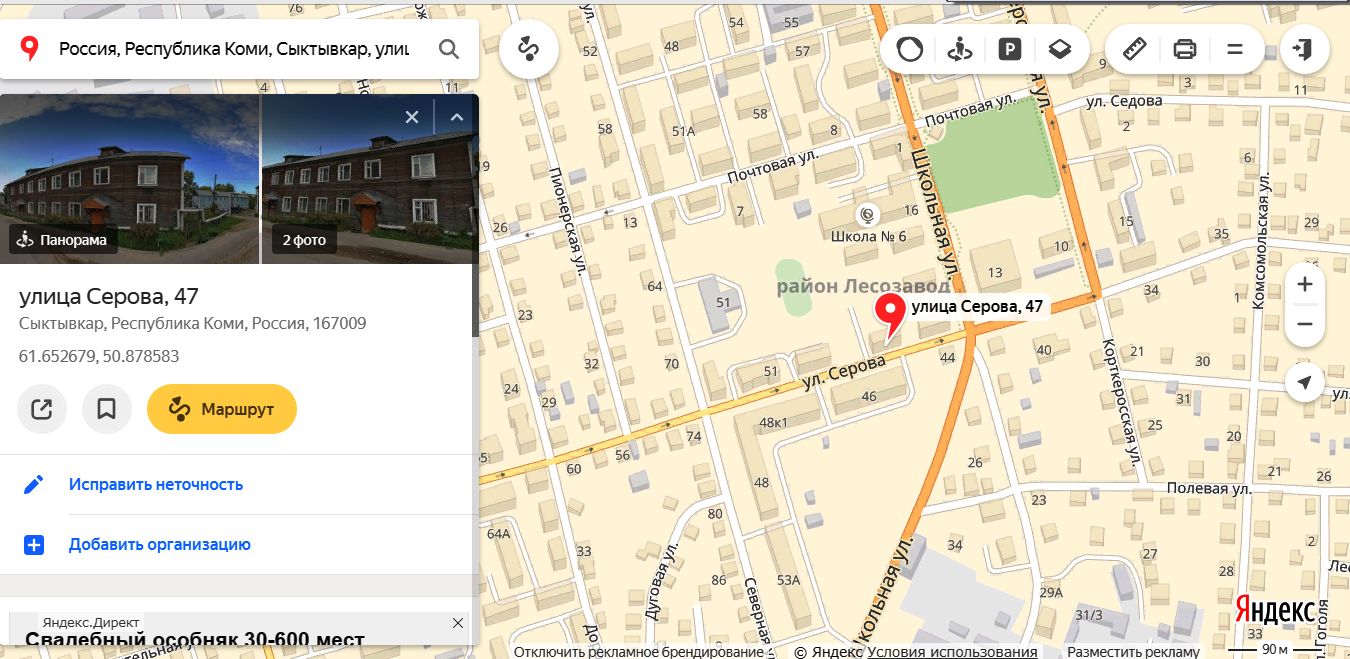Click Исправить неточность link
This screenshot has height=659, width=1350.
[156, 484]
